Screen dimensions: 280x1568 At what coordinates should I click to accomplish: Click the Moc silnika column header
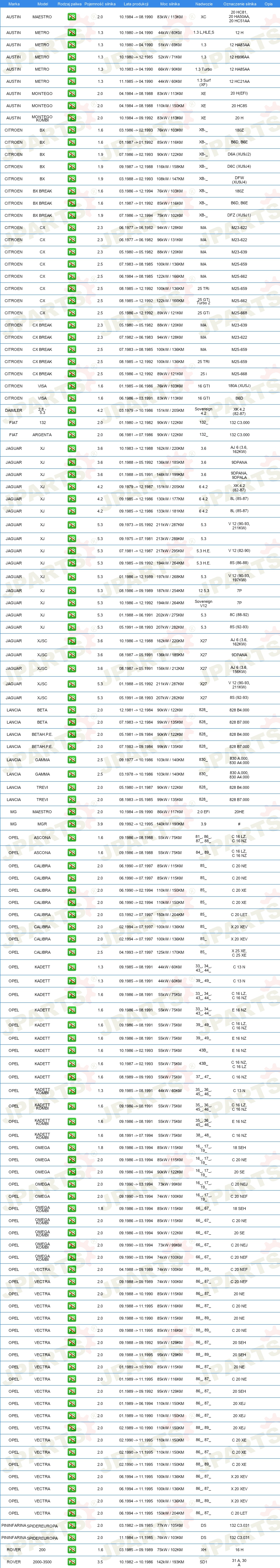(x=170, y=4)
